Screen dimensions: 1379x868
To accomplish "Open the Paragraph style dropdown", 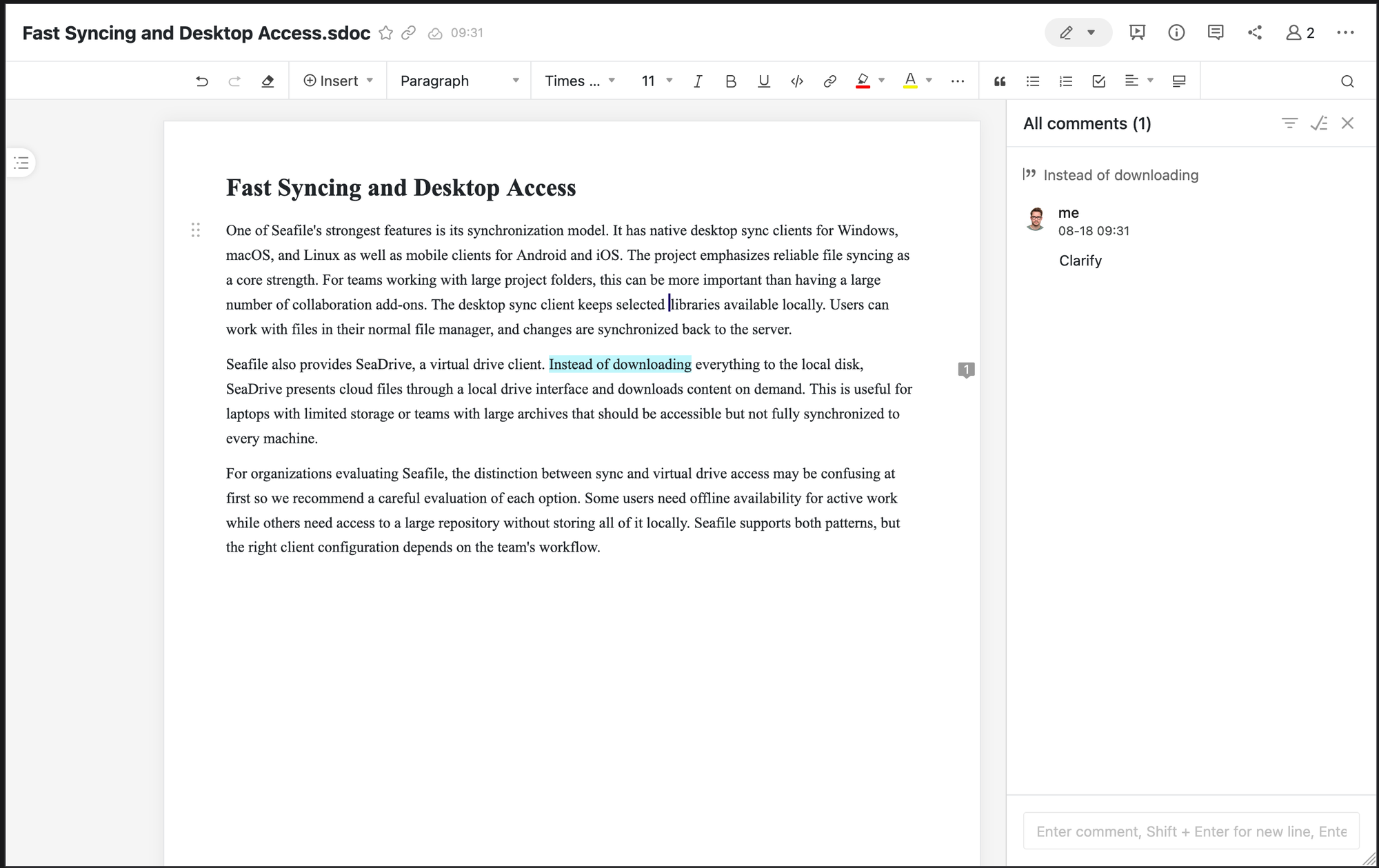I will tap(459, 81).
